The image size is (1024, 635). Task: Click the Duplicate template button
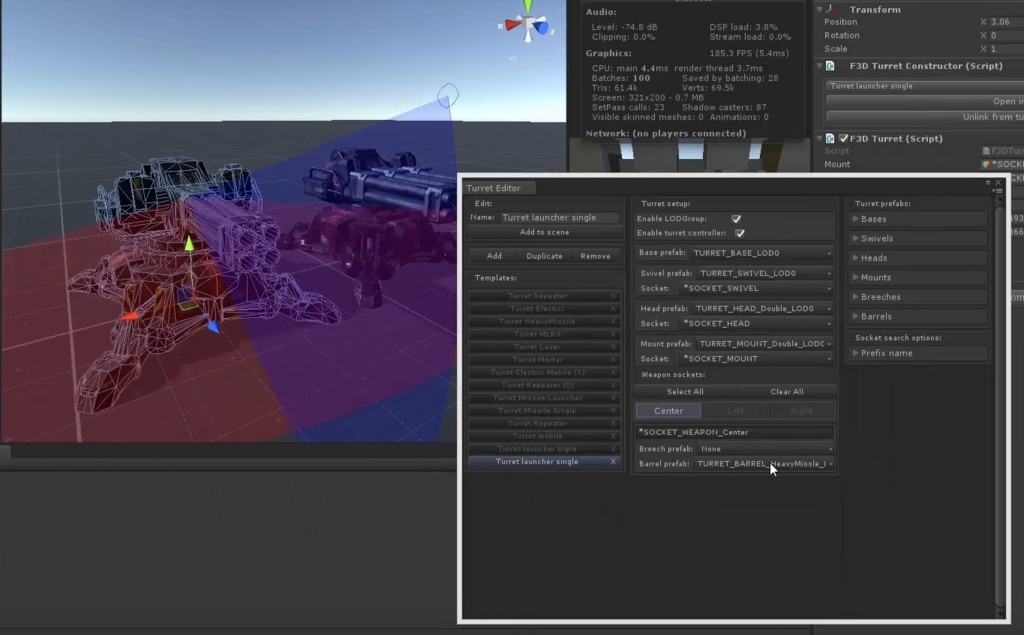point(544,256)
